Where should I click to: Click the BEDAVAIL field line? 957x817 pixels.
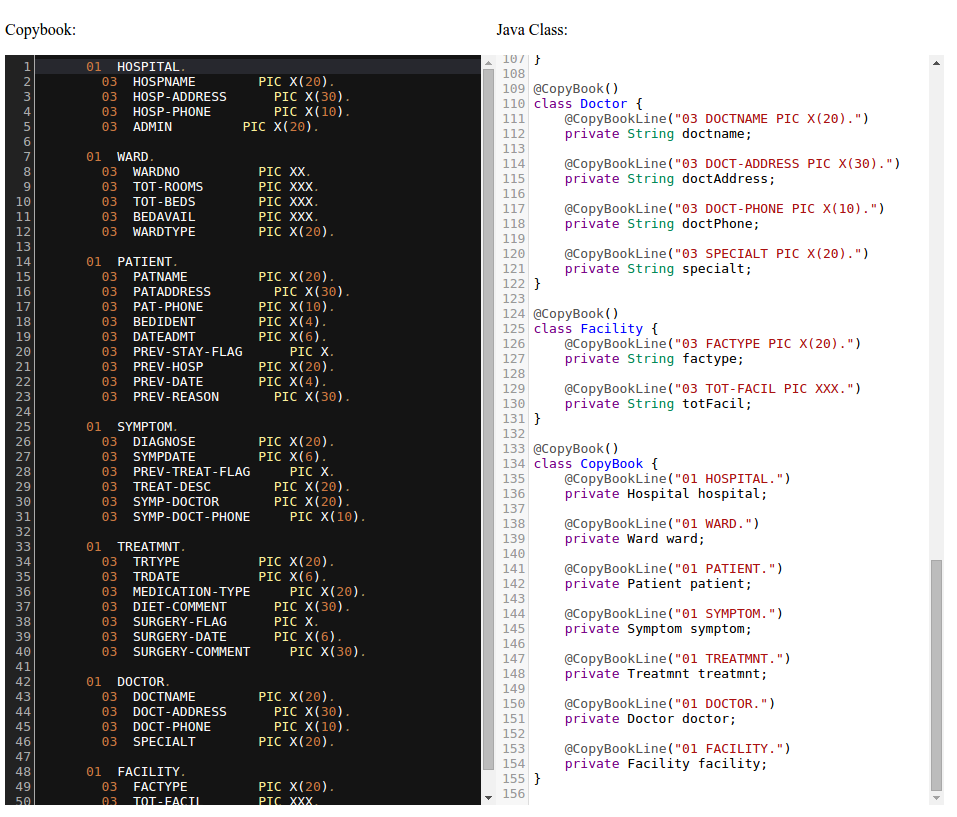tap(210, 217)
